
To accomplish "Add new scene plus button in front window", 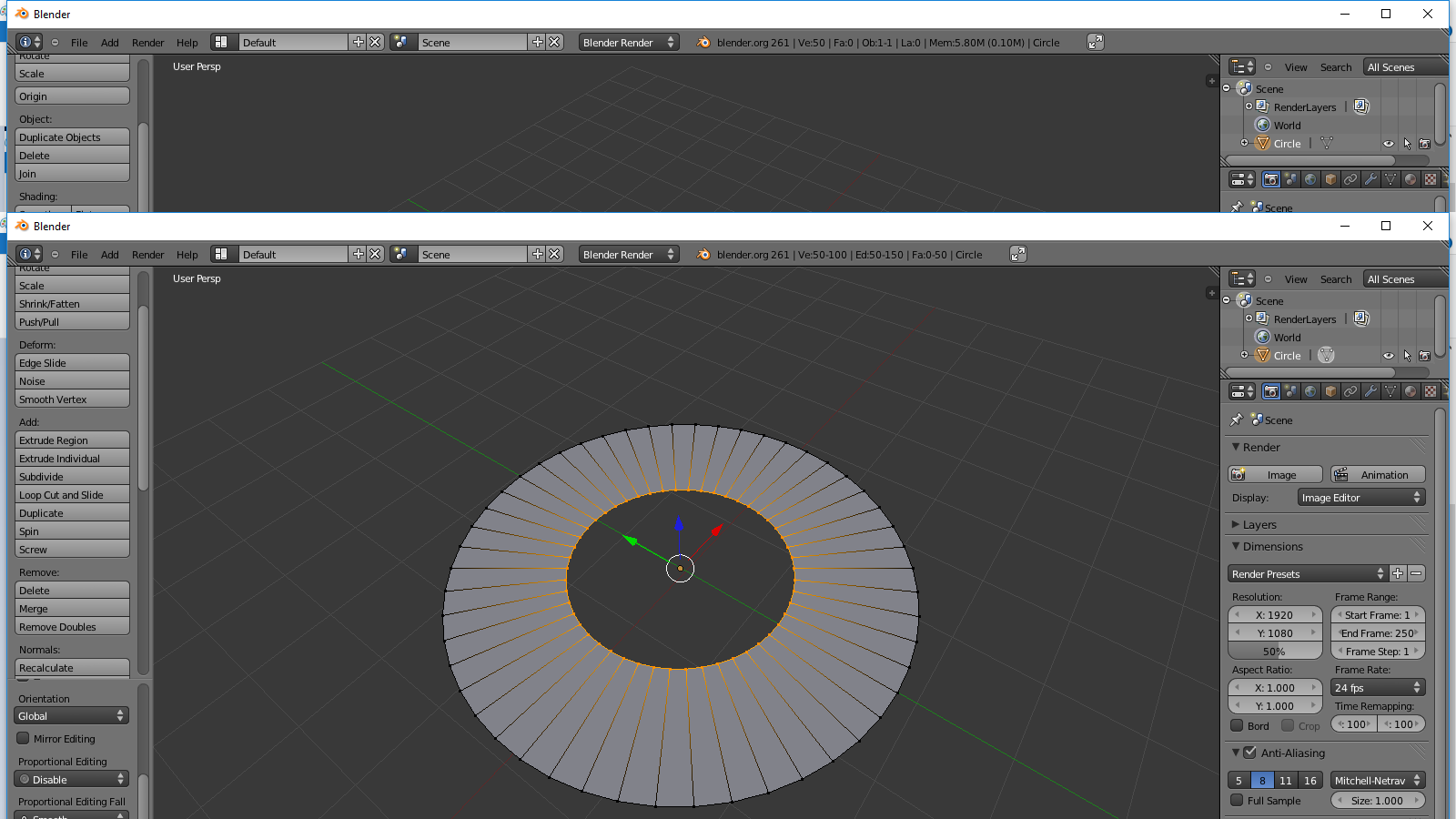I will [538, 255].
